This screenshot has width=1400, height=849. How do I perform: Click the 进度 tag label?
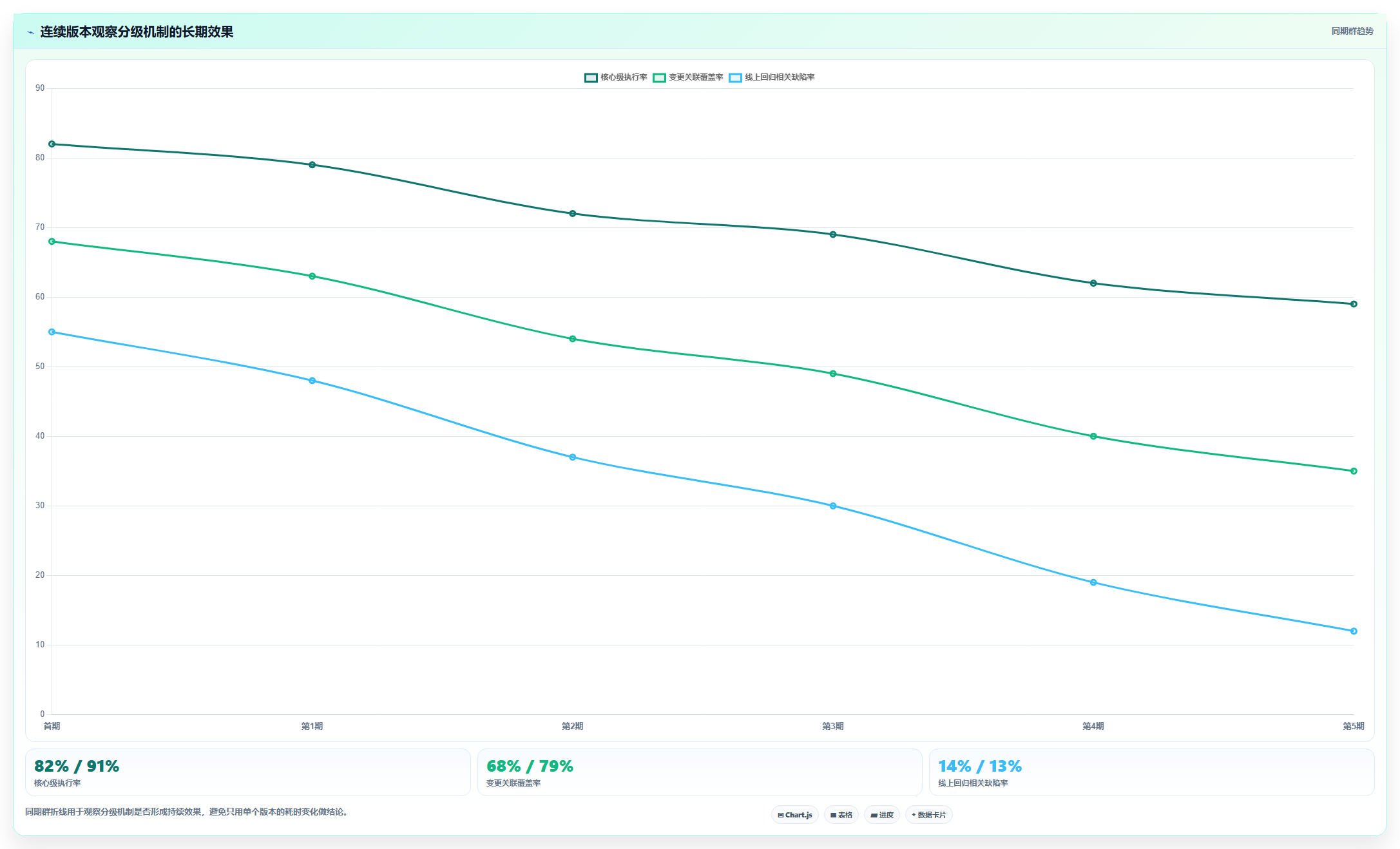pos(887,815)
